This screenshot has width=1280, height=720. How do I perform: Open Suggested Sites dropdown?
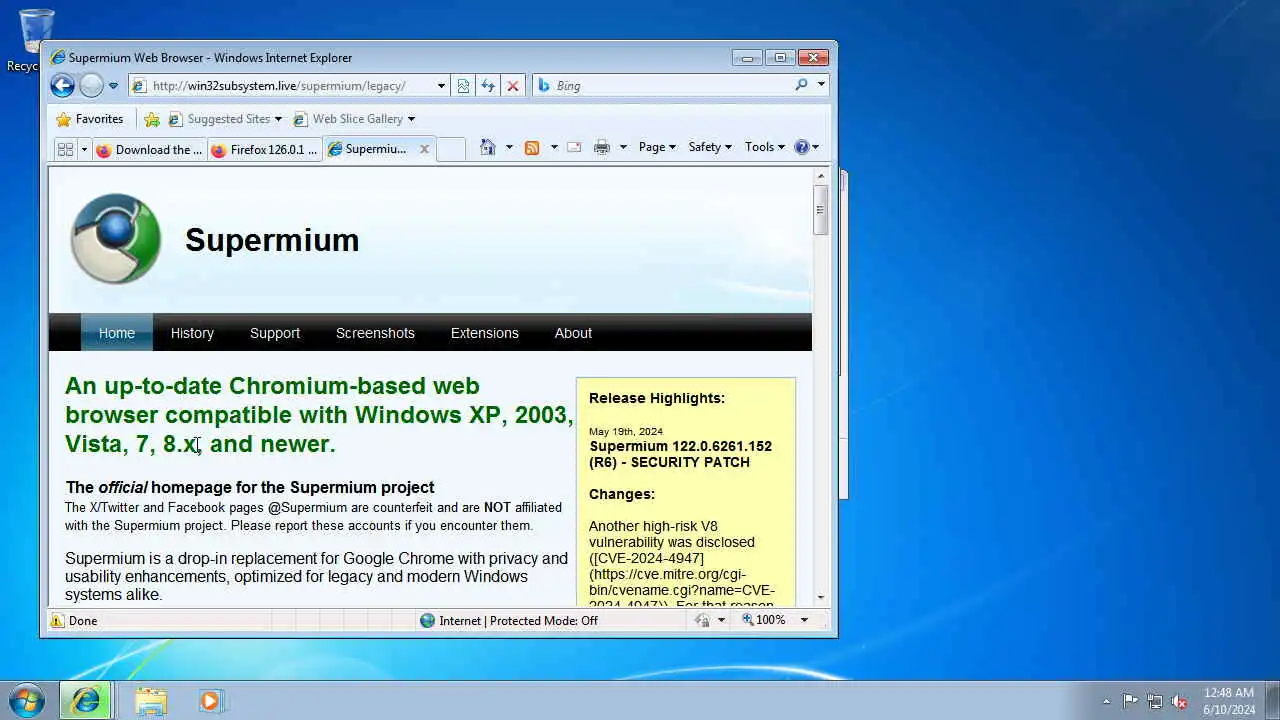tap(225, 119)
